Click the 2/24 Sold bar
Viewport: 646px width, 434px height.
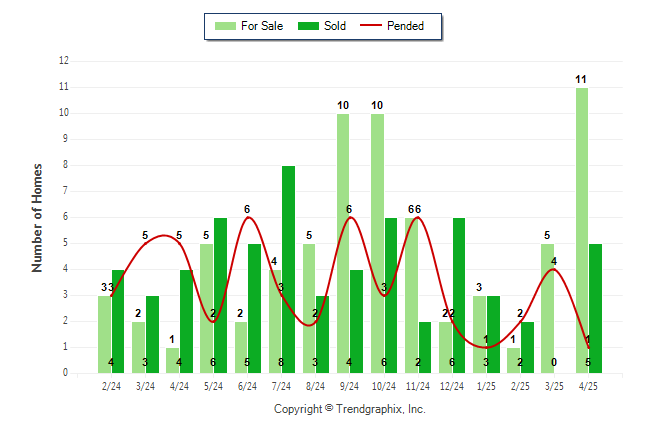118,321
